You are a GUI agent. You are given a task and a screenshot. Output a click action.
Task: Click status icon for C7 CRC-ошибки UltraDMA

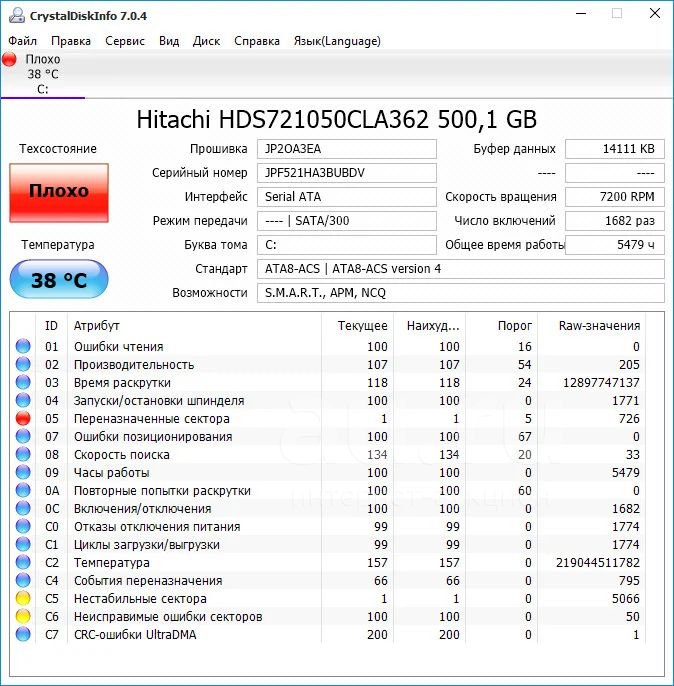23,634
